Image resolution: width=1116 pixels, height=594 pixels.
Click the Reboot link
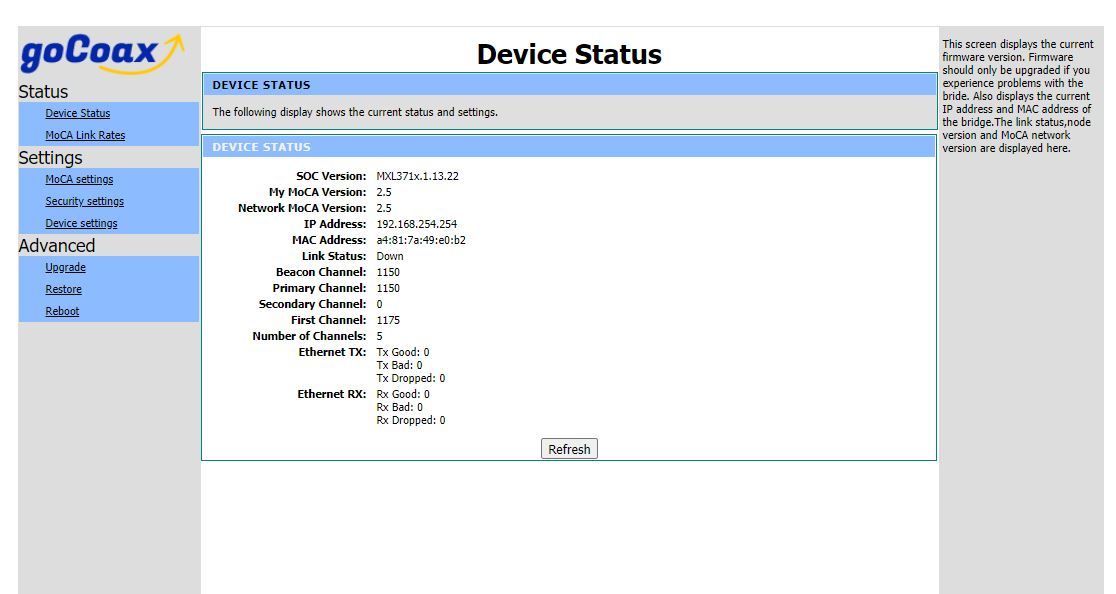[62, 311]
